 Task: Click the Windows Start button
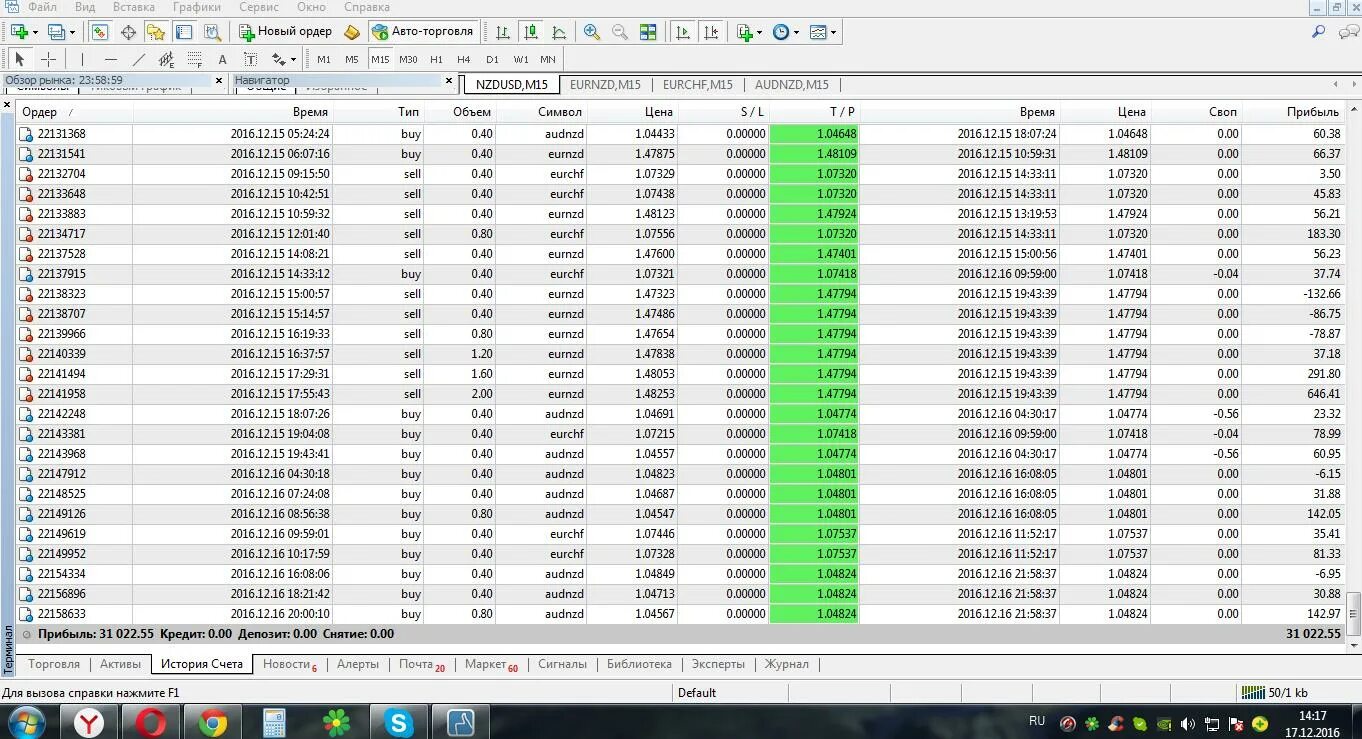point(25,722)
